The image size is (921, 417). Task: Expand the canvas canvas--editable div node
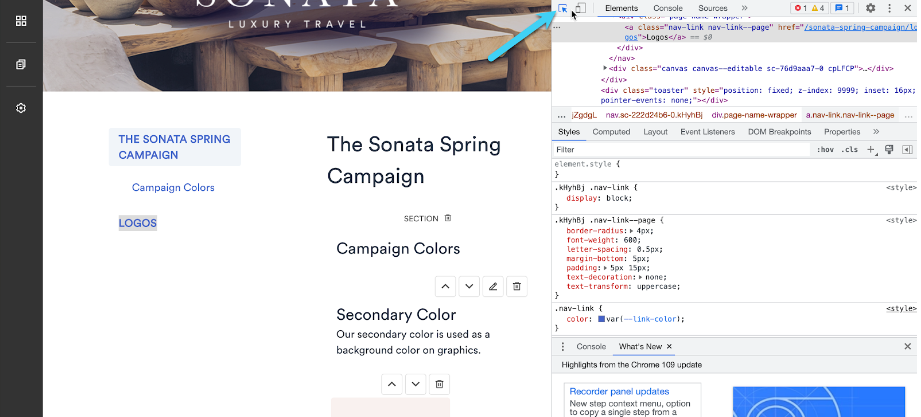pos(606,69)
